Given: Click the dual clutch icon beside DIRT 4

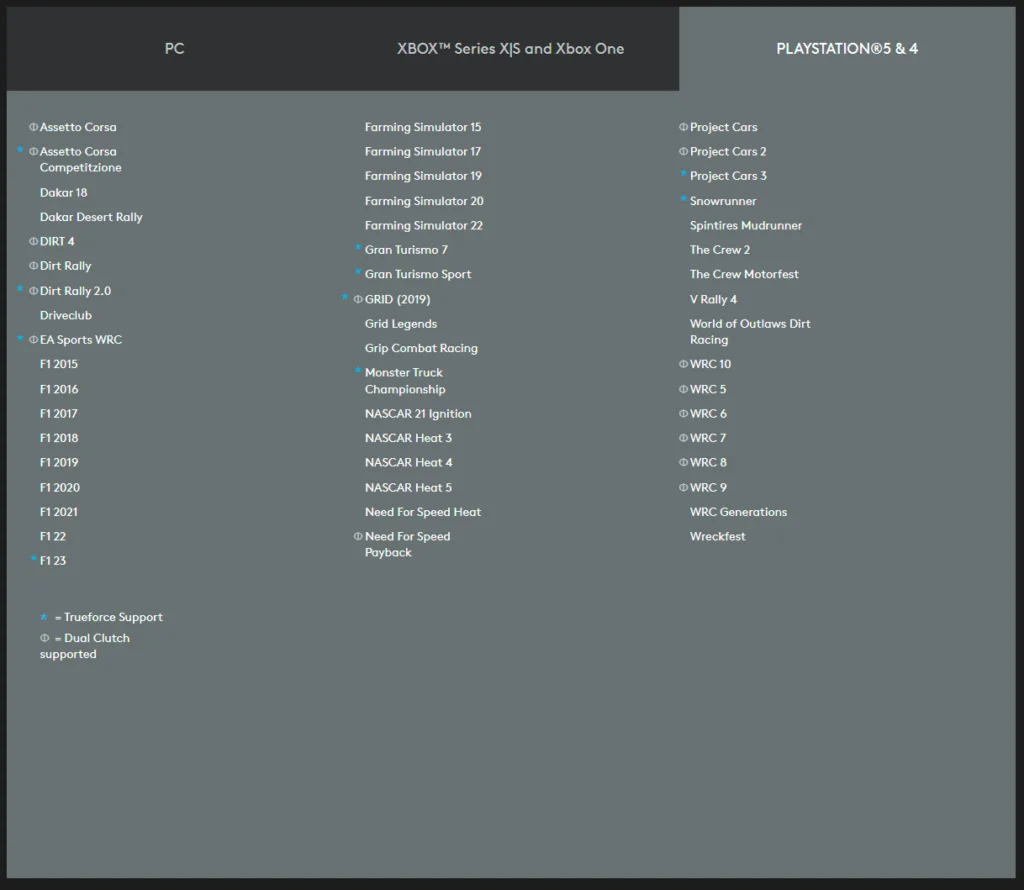Looking at the screenshot, I should click(33, 242).
